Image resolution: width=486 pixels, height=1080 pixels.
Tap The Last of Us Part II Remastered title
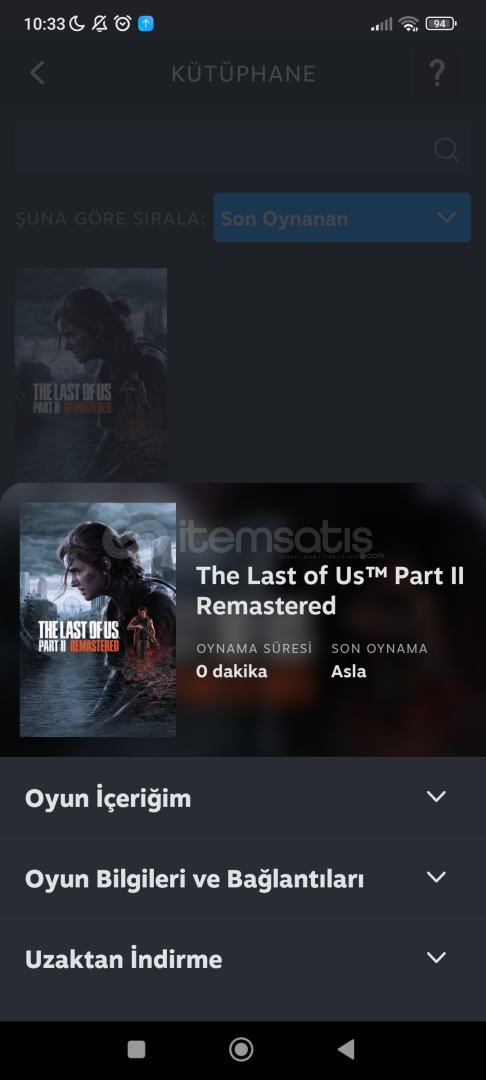(x=330, y=591)
